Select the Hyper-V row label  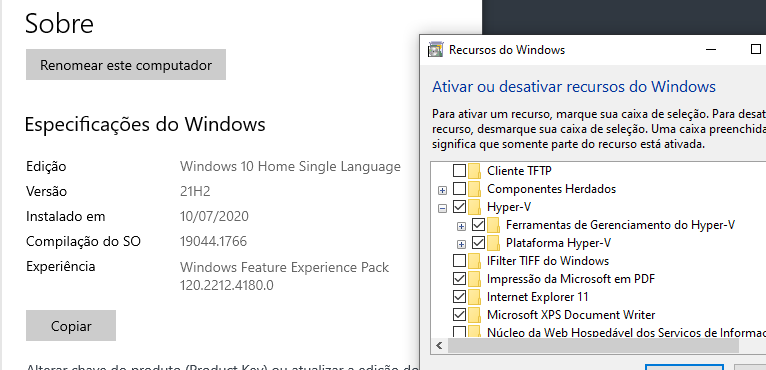pos(509,207)
